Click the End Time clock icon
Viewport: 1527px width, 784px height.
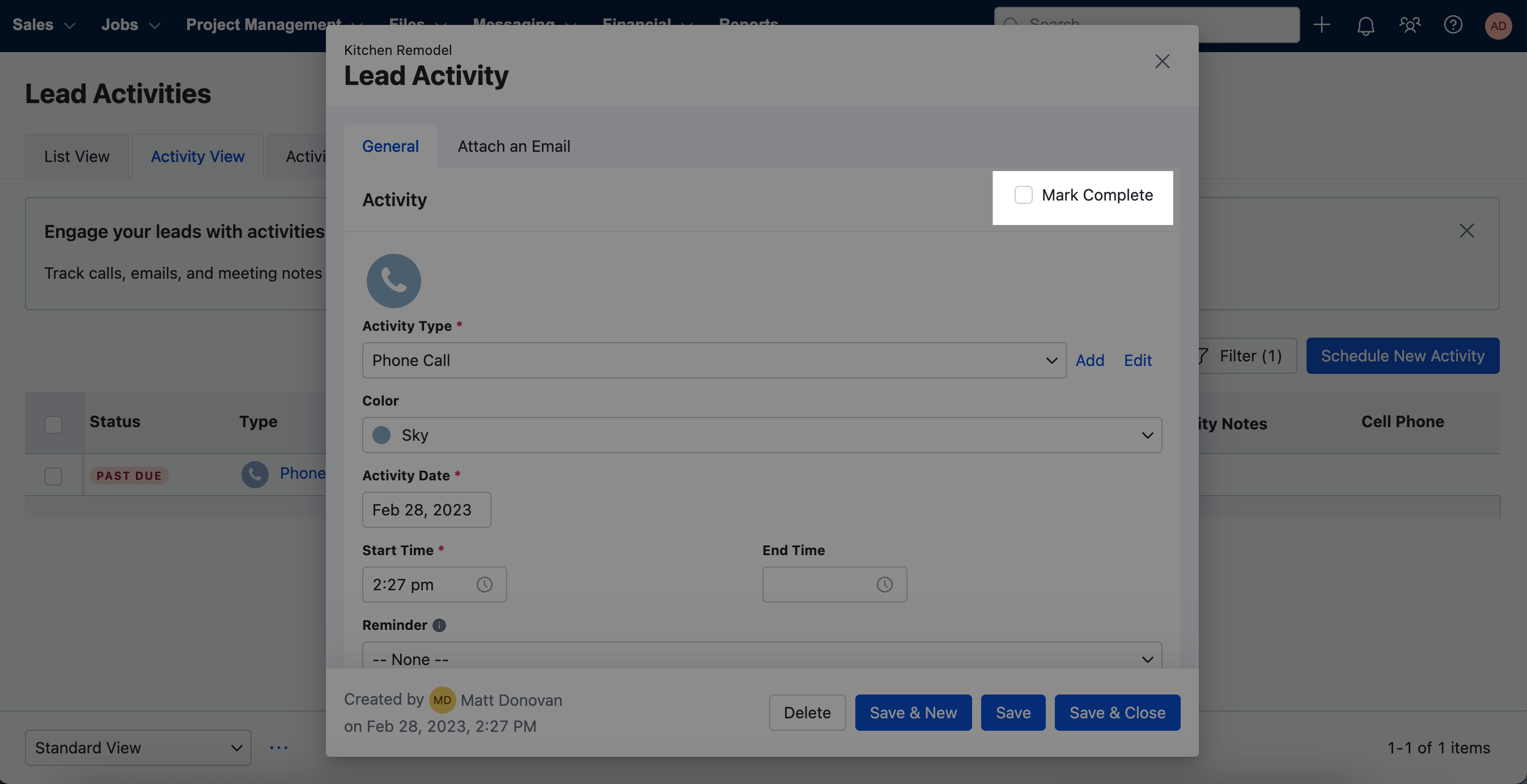(884, 585)
